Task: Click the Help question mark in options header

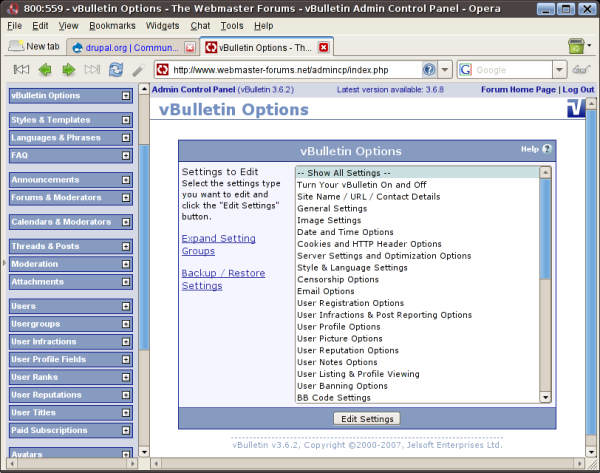Action: coord(547,149)
